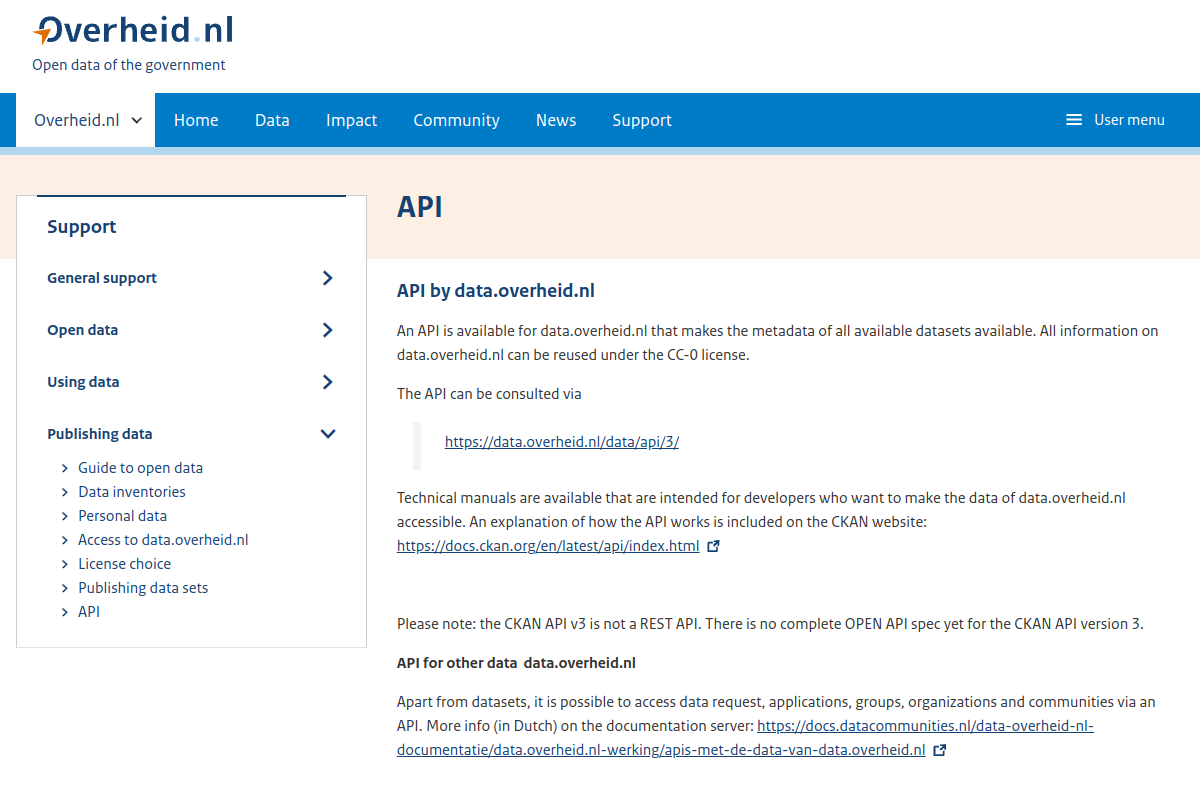The width and height of the screenshot is (1200, 800).
Task: Open the Community menu item
Action: [x=456, y=120]
